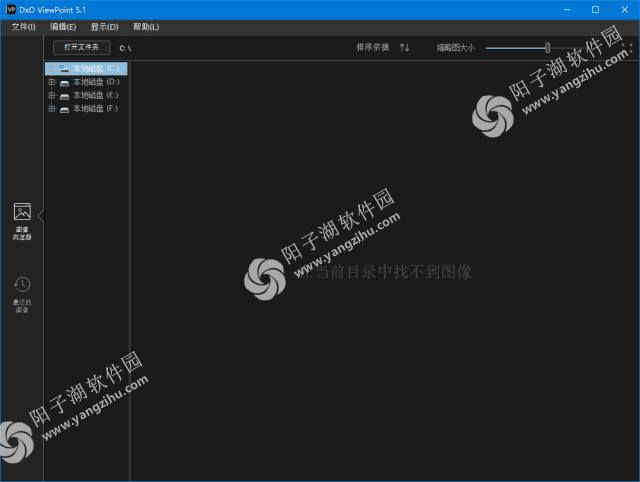Screen dimensions: 640x482
Task: Close the DxO ViewPoint window
Action: (624, 10)
